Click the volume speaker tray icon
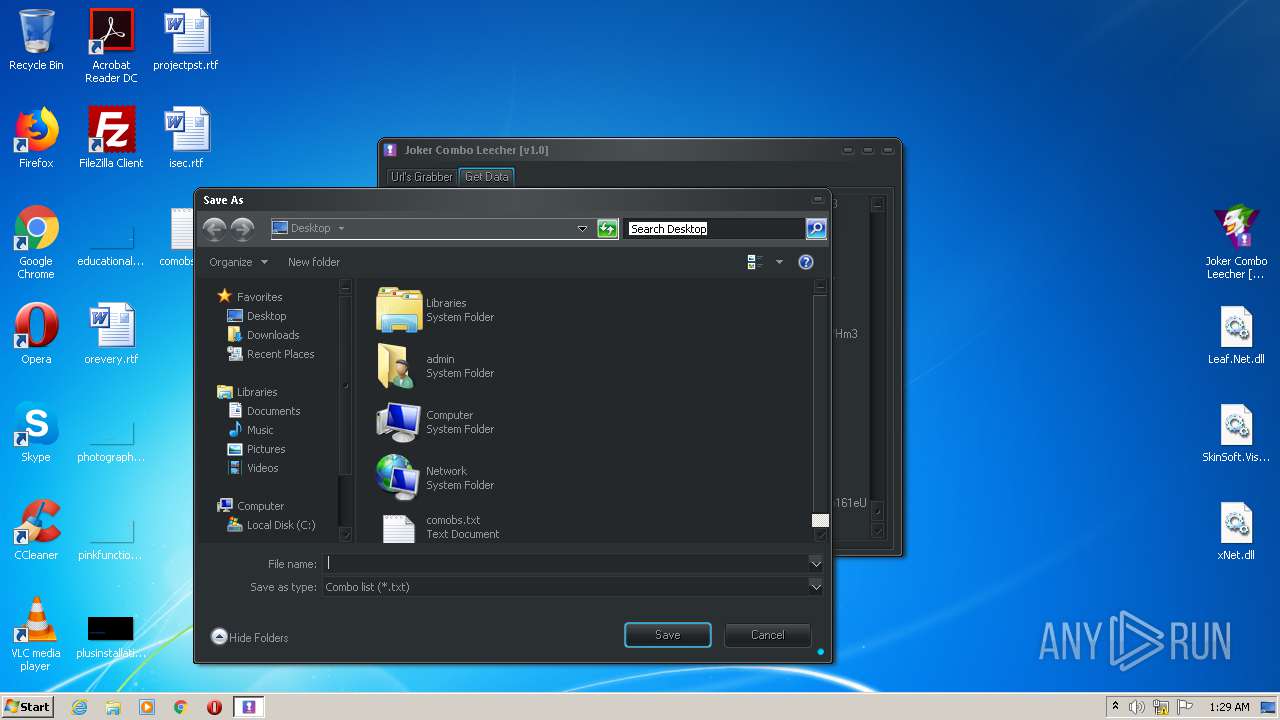This screenshot has width=1280, height=720. tap(1137, 707)
